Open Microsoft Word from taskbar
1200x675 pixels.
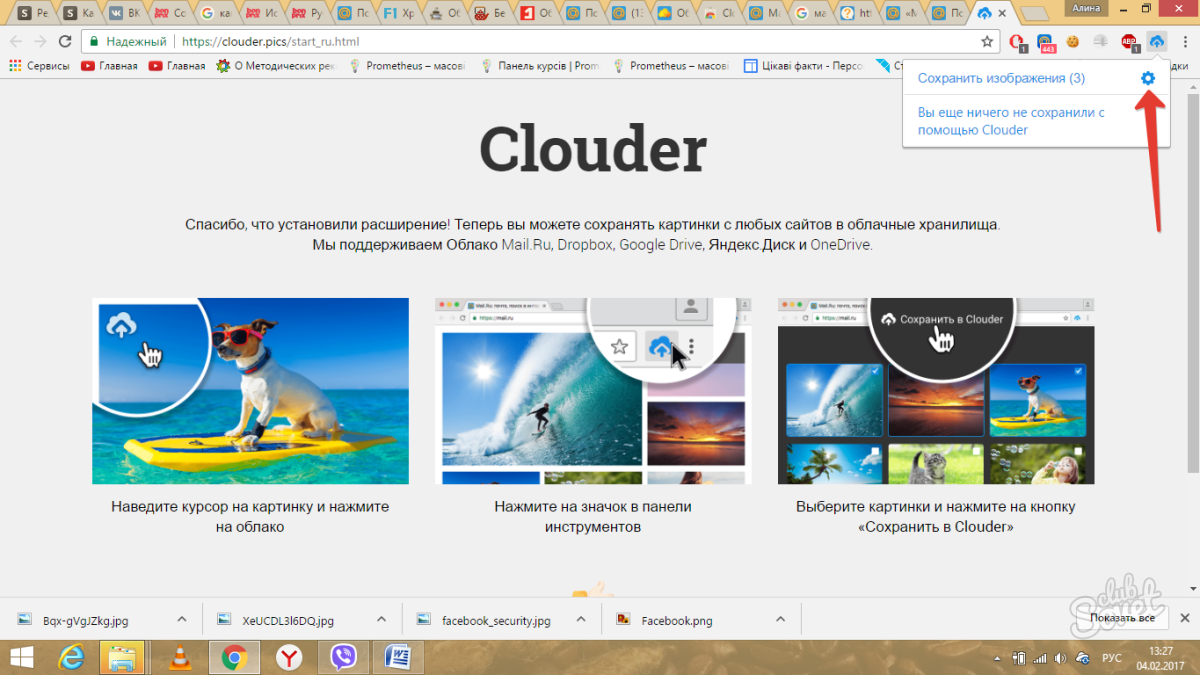[x=399, y=657]
